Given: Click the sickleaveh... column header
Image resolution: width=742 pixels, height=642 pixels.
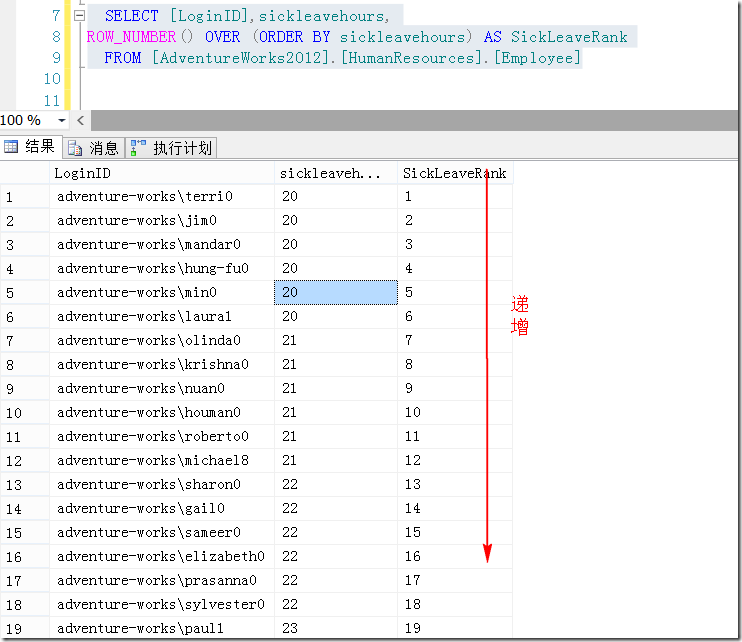Looking at the screenshot, I should (336, 173).
